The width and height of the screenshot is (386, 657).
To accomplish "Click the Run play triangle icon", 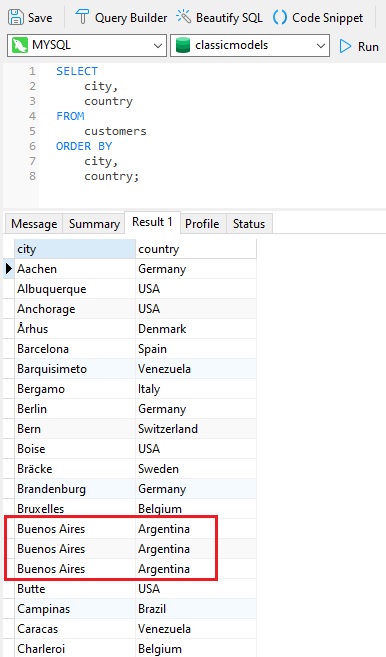I will click(345, 46).
